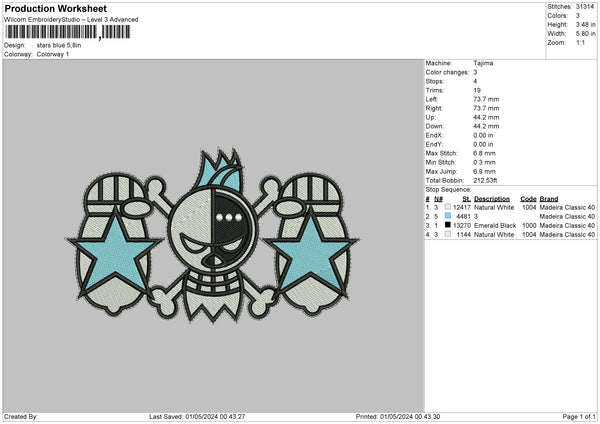Select 'Madeira Classic 40' in stop row 2

tap(567, 217)
